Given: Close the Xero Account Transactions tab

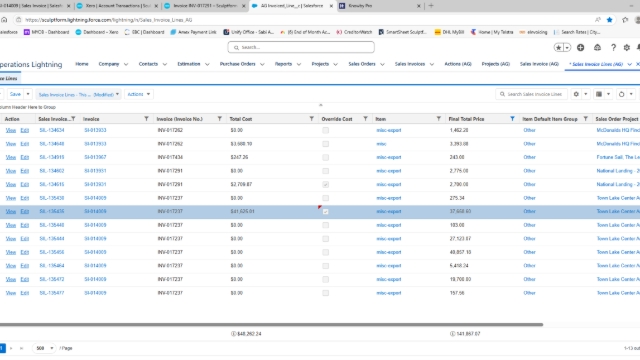Looking at the screenshot, I should tap(156, 6).
